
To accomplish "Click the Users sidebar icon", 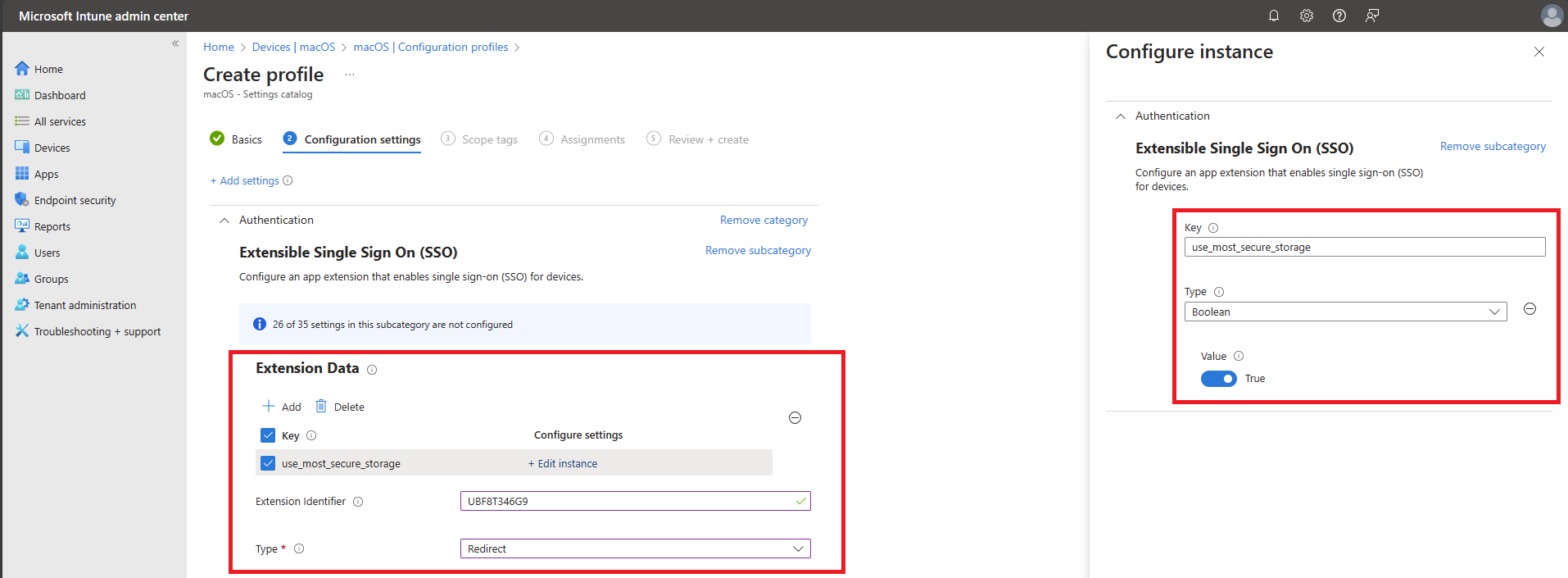I will (22, 252).
